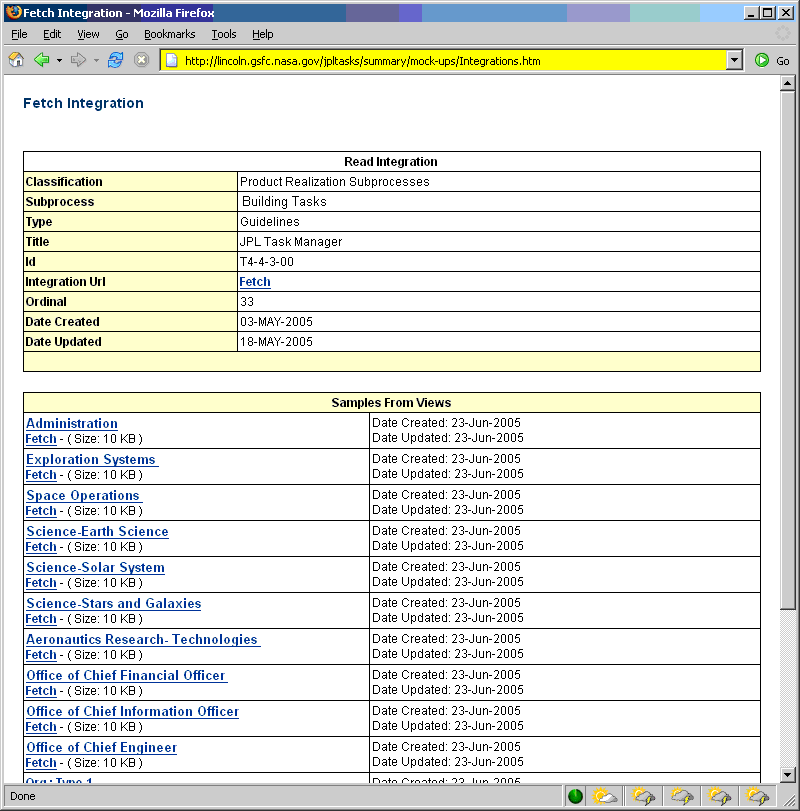The width and height of the screenshot is (800, 811).
Task: Click the scrollbar down arrow
Action: coord(788,774)
